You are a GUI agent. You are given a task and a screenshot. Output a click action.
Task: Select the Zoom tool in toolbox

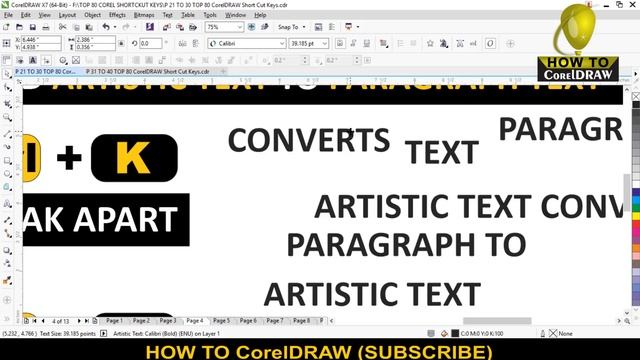7,118
